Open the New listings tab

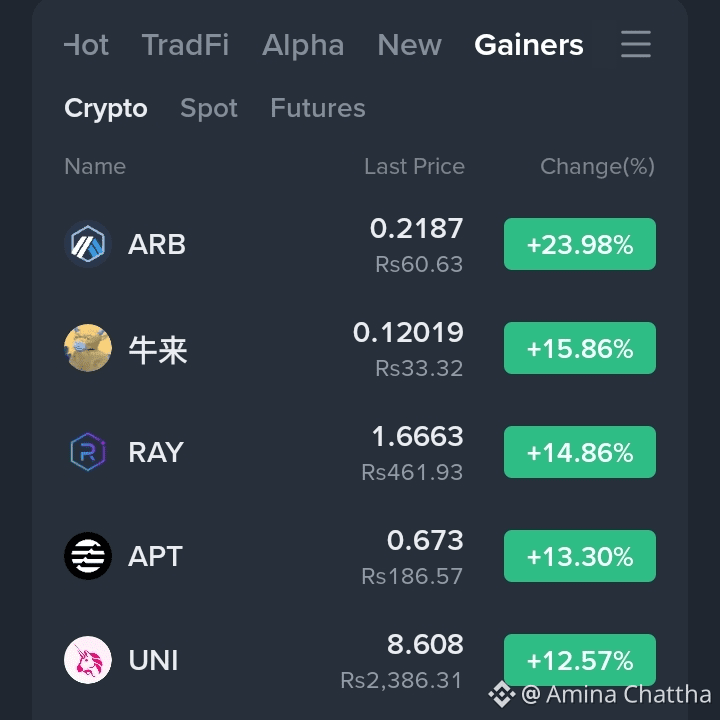point(409,45)
